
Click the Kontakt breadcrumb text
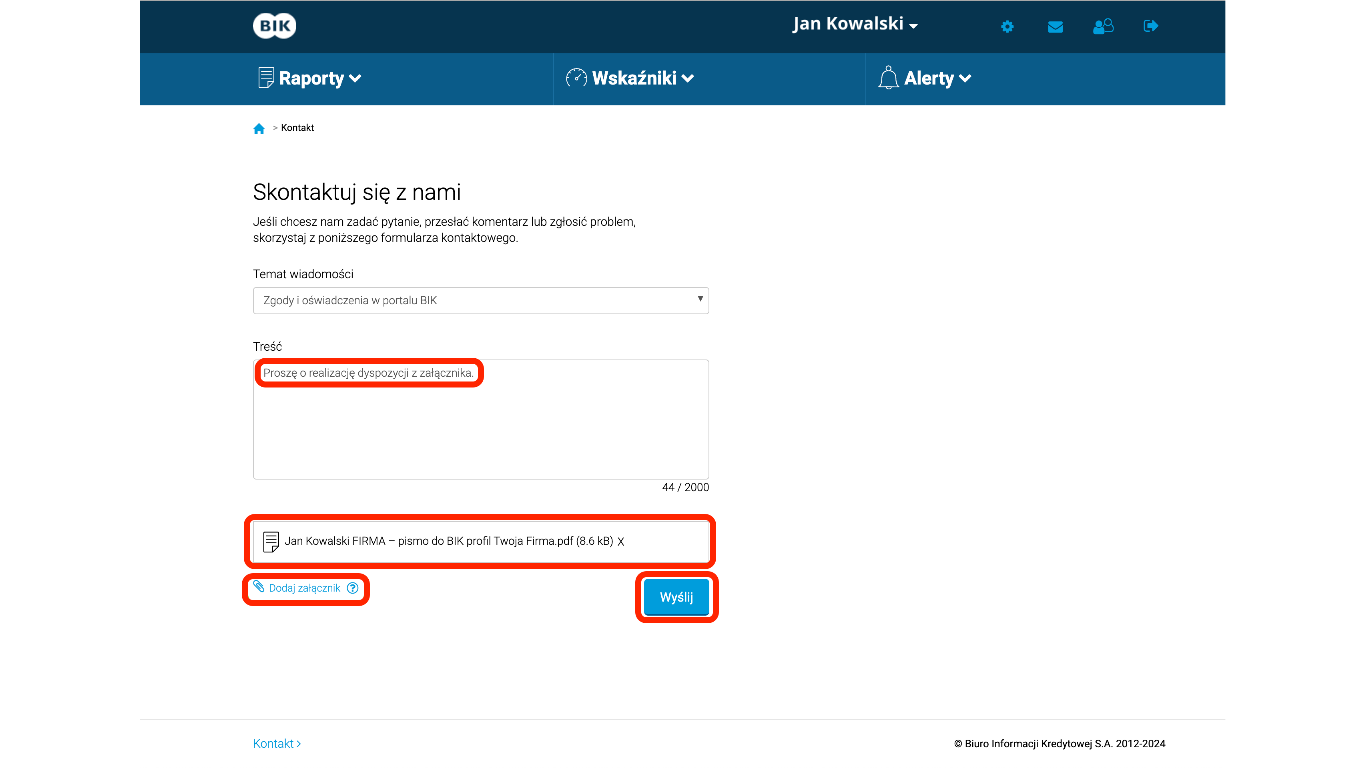pyautogui.click(x=298, y=128)
